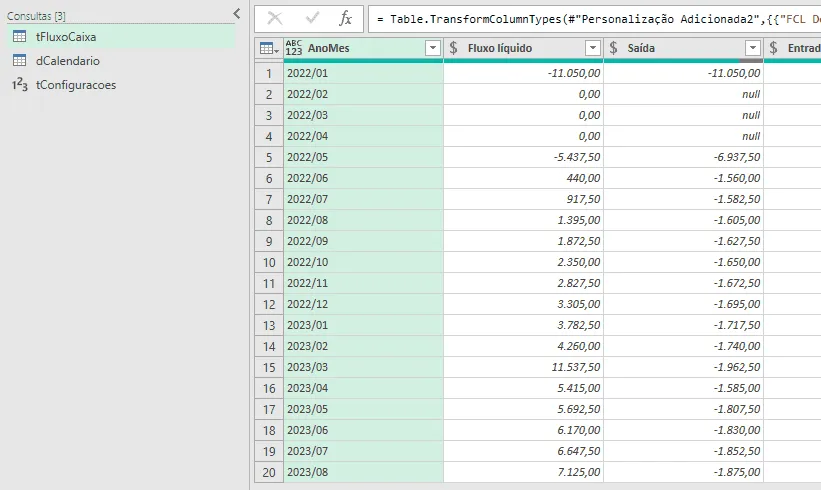Image resolution: width=821 pixels, height=490 pixels.
Task: Click the 2.350,00 Fluxo líquido cell
Action: click(x=524, y=262)
